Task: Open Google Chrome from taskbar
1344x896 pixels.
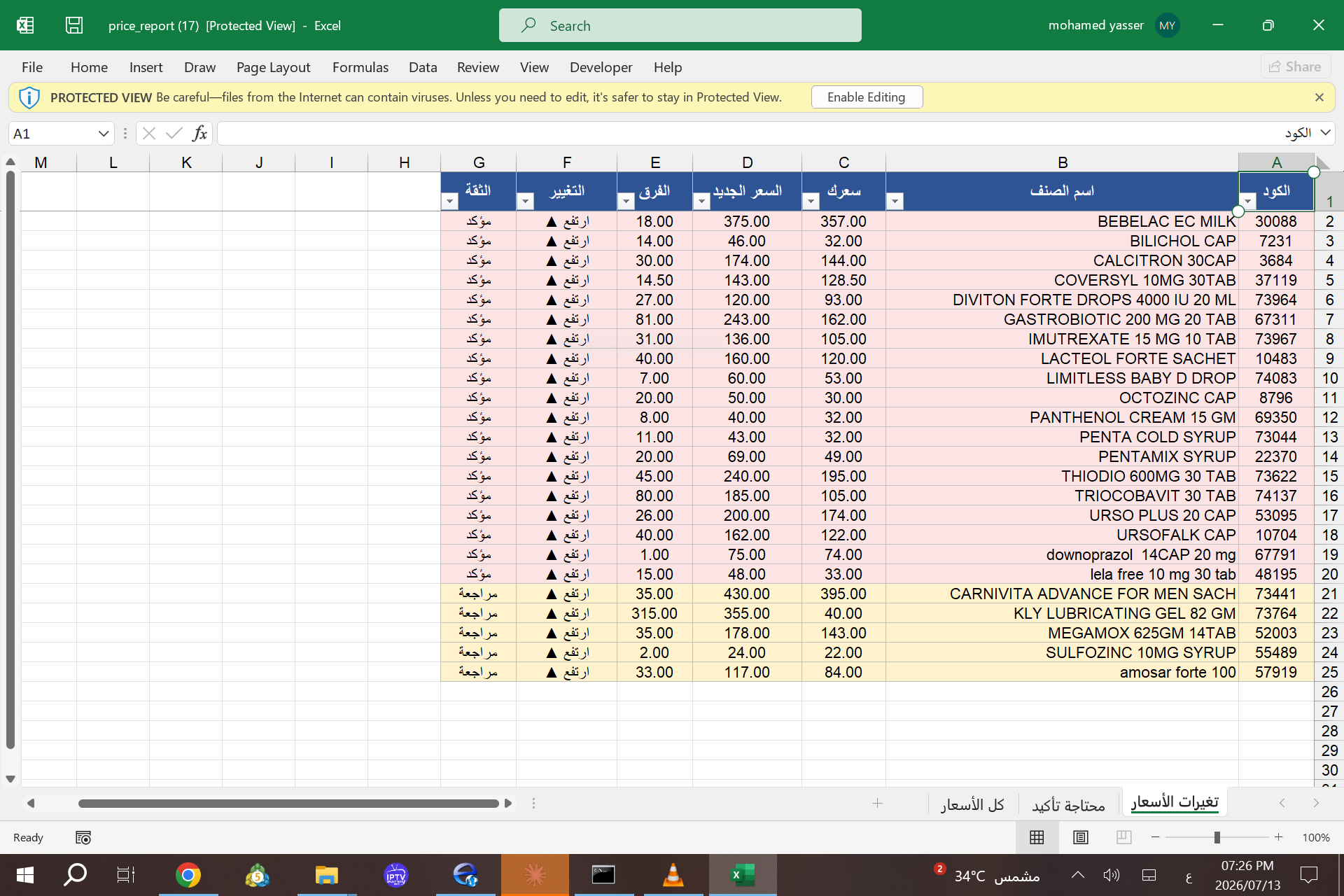Action: pyautogui.click(x=188, y=875)
